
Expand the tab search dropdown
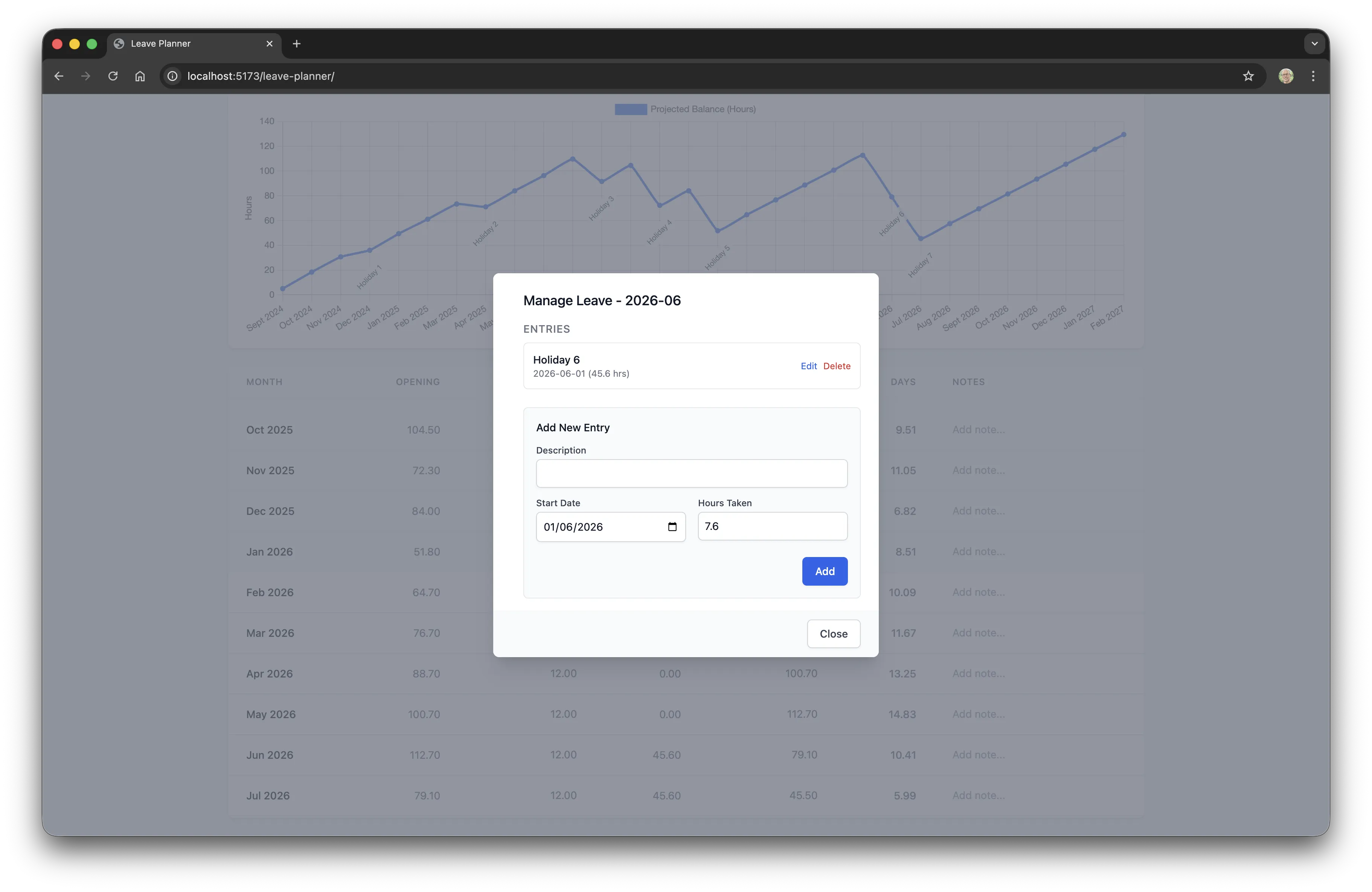[1314, 44]
